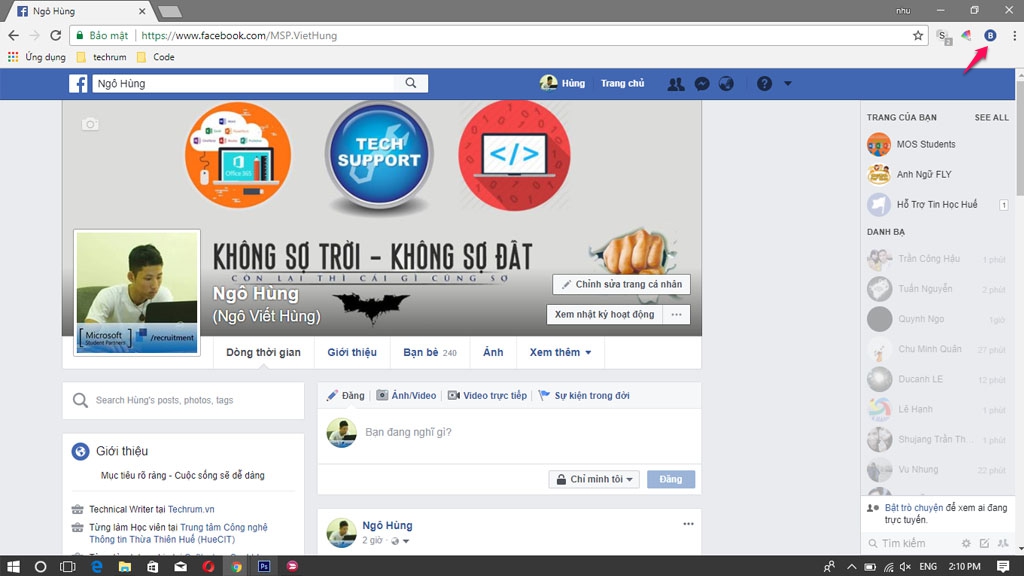Click the Facebook search input field

[244, 83]
